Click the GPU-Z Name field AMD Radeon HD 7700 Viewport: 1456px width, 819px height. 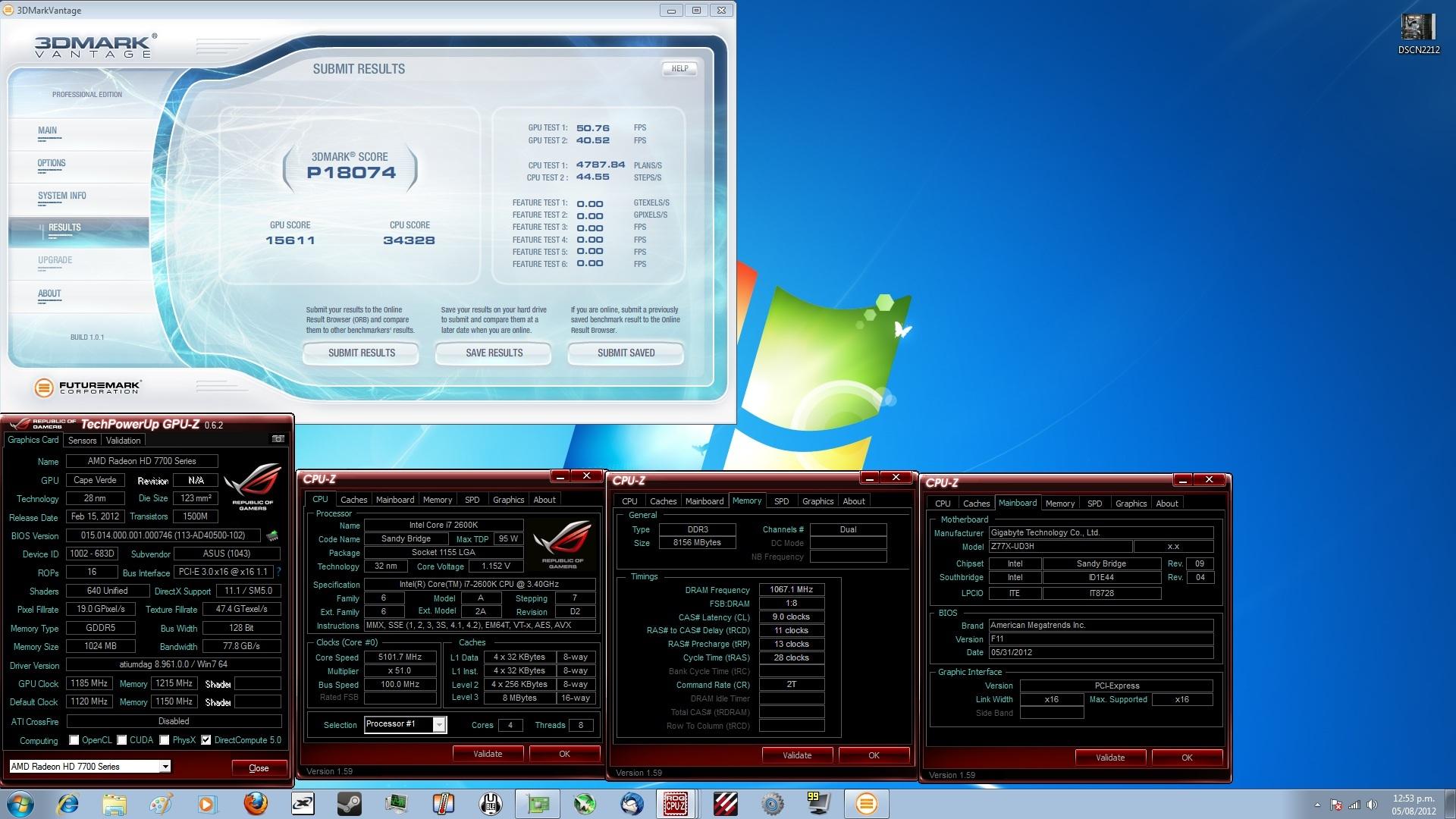[142, 461]
